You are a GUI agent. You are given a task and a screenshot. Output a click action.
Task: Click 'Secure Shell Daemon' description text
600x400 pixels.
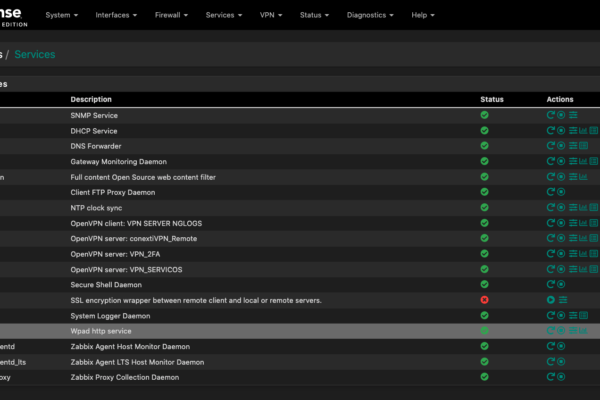(106, 285)
